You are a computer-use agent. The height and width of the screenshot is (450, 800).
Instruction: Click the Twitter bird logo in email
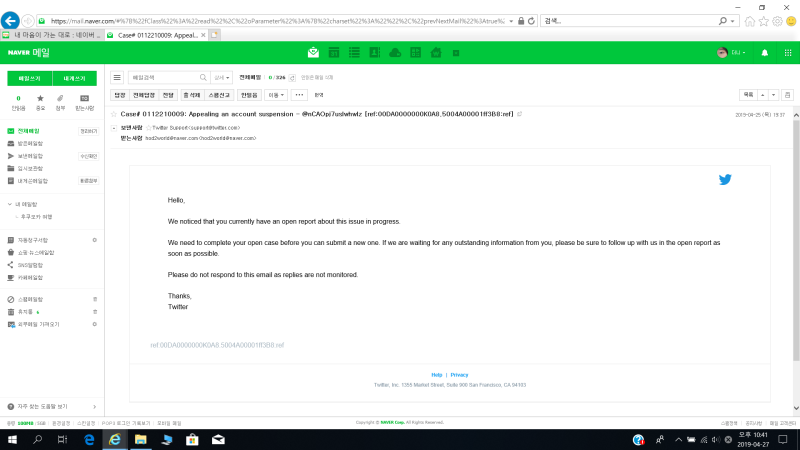[725, 179]
